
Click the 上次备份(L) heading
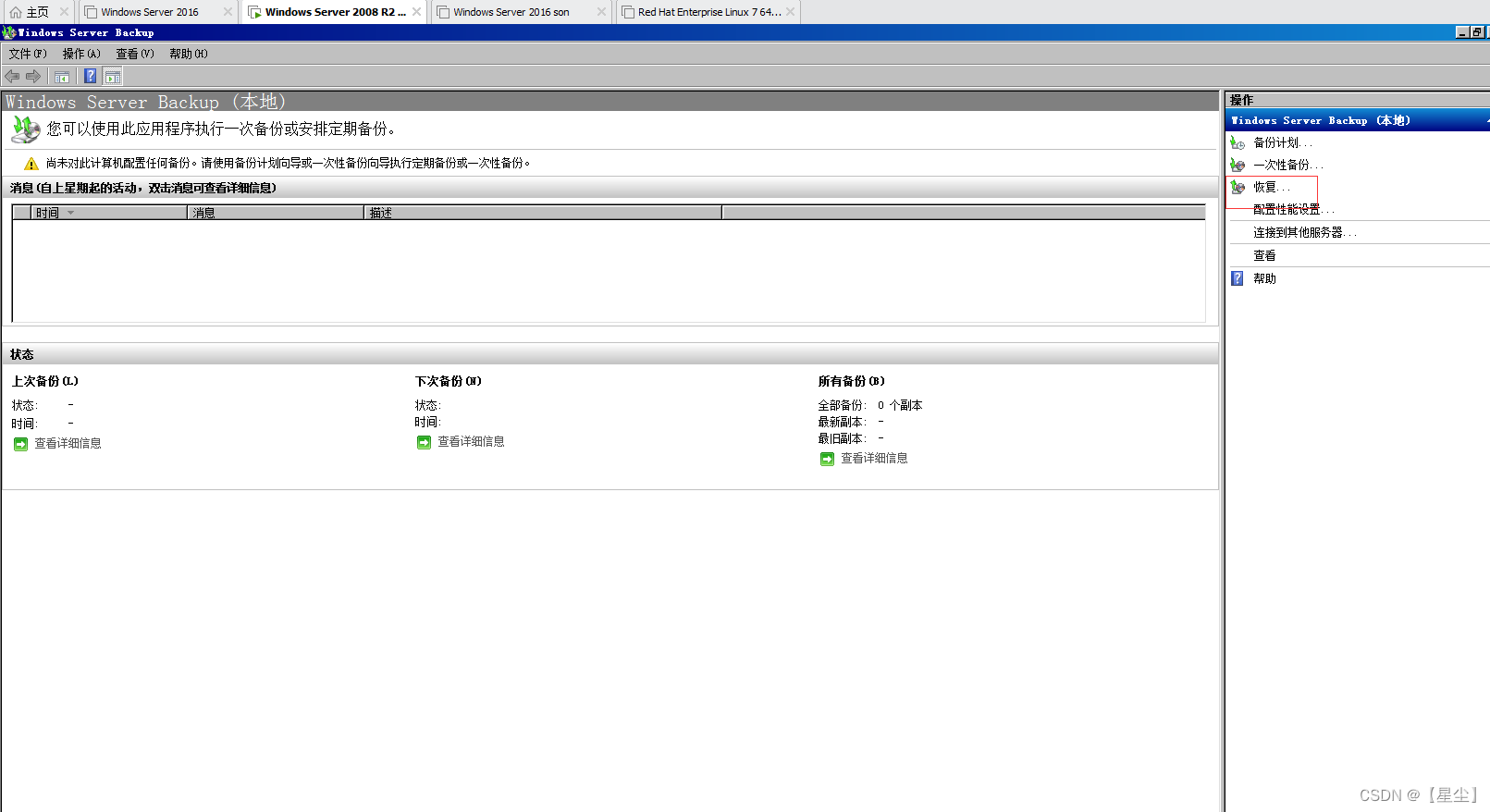44,381
